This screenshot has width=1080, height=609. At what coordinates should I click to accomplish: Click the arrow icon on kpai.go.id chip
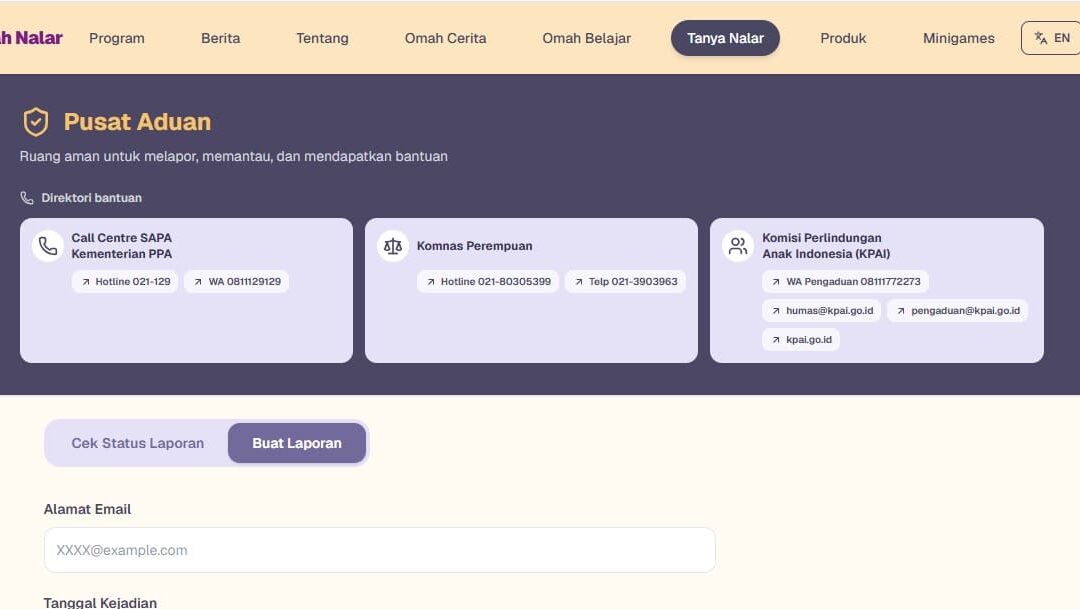click(776, 340)
